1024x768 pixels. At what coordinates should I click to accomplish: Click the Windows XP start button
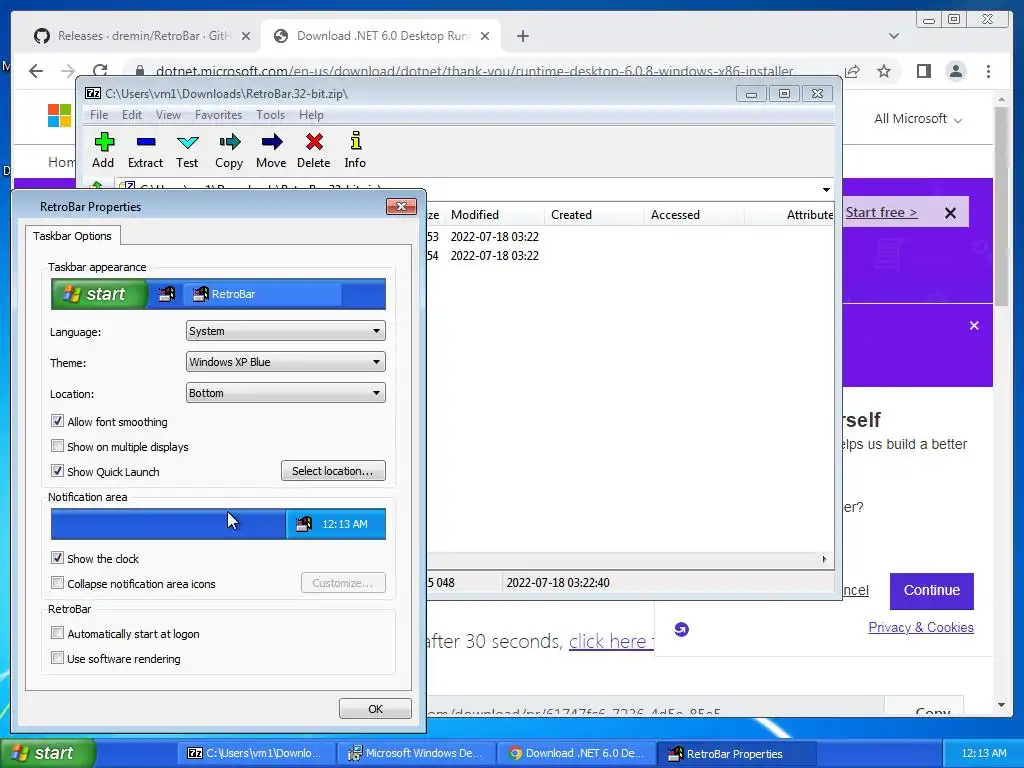coord(47,753)
